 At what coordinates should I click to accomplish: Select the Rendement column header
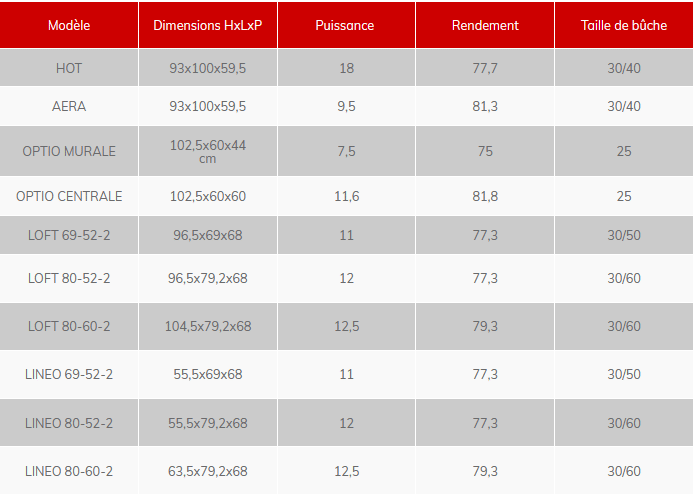point(485,25)
